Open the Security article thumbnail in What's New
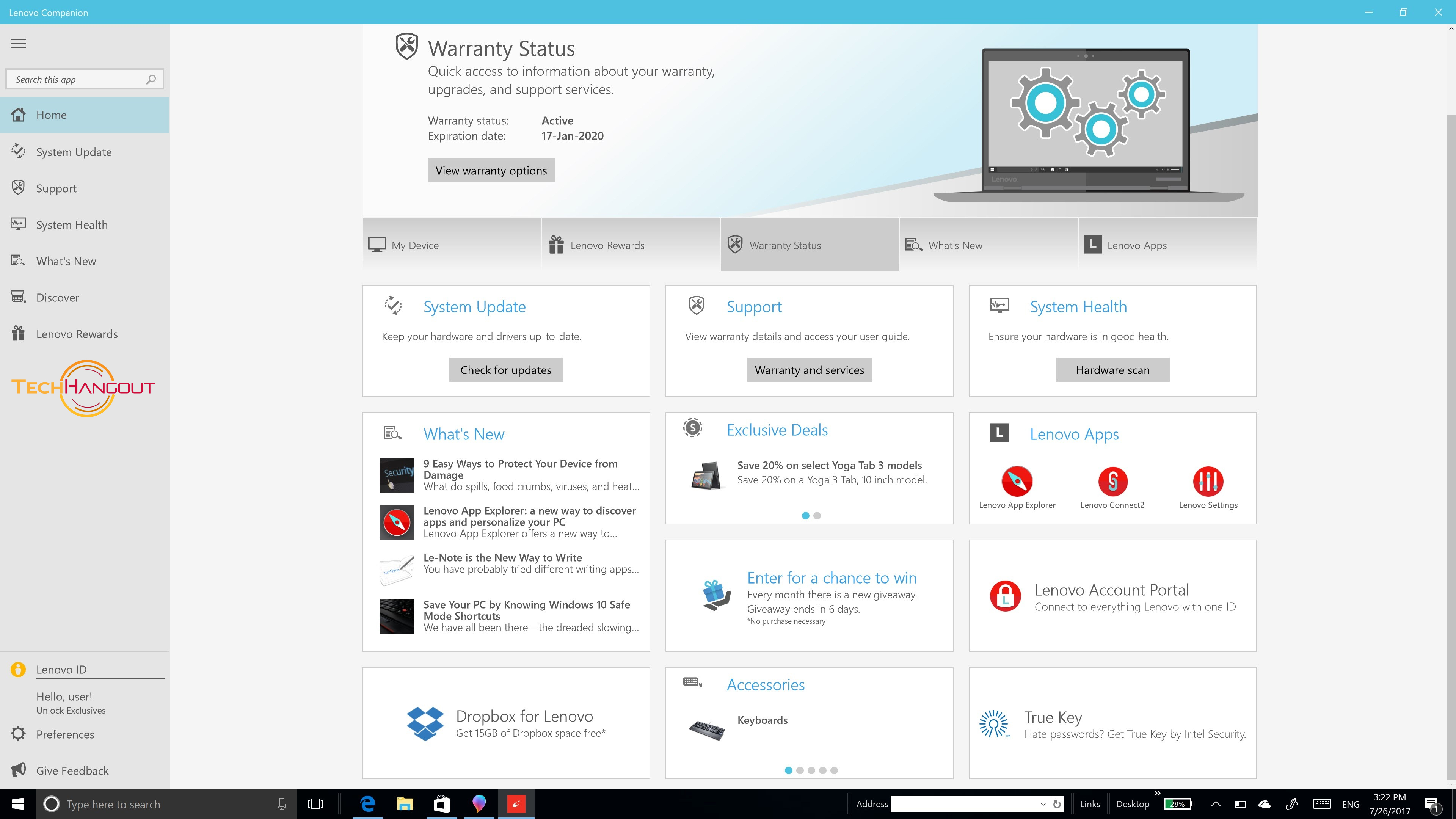1456x819 pixels. (x=397, y=475)
